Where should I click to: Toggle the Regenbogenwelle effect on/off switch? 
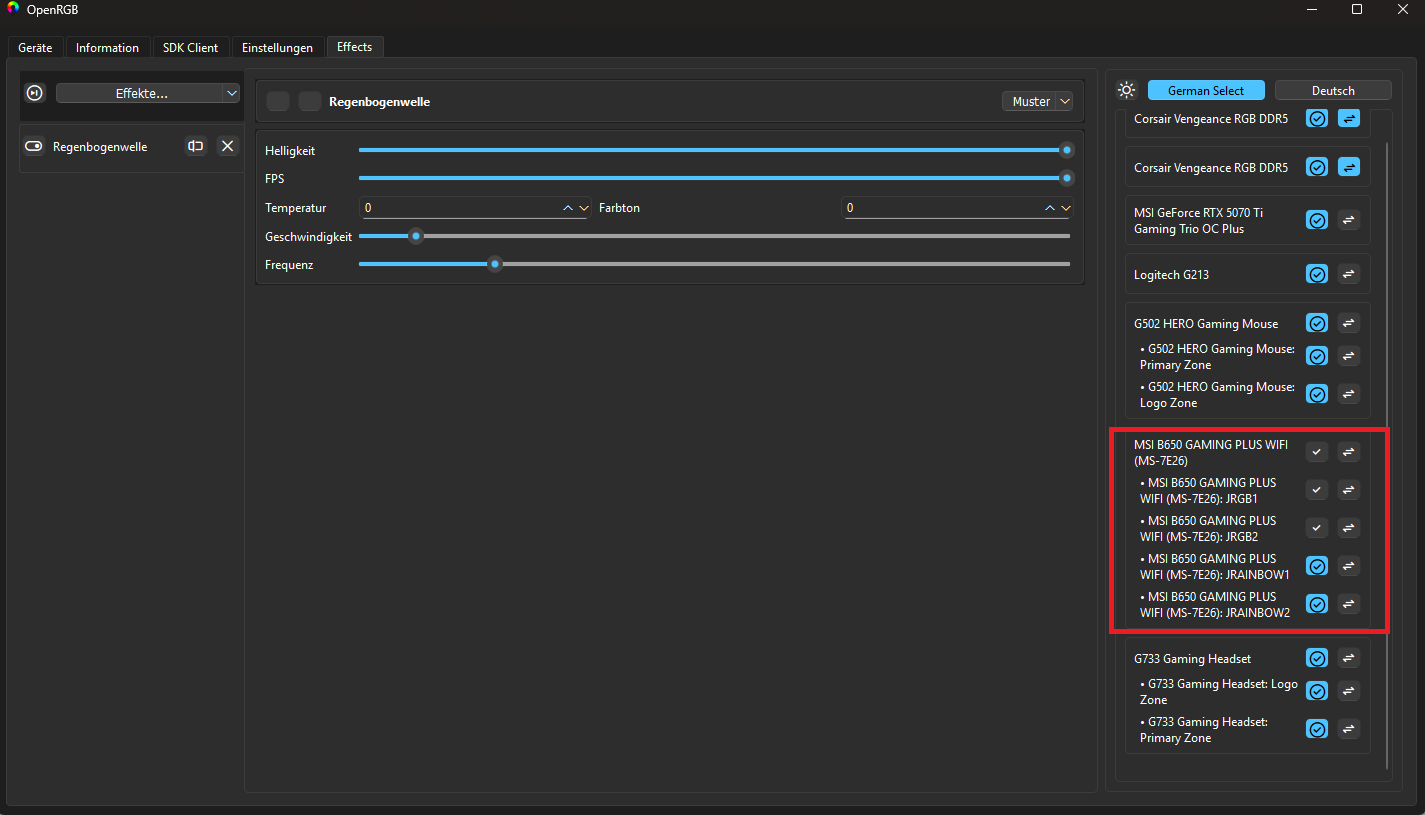tap(34, 147)
